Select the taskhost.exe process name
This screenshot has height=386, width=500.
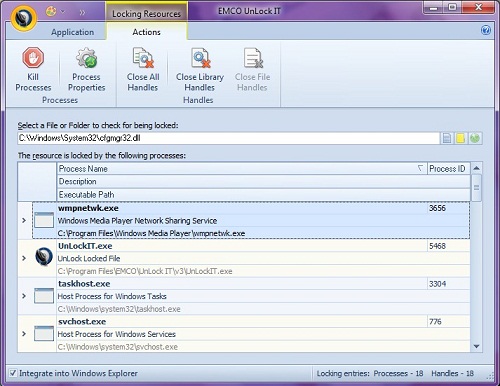[x=84, y=284]
